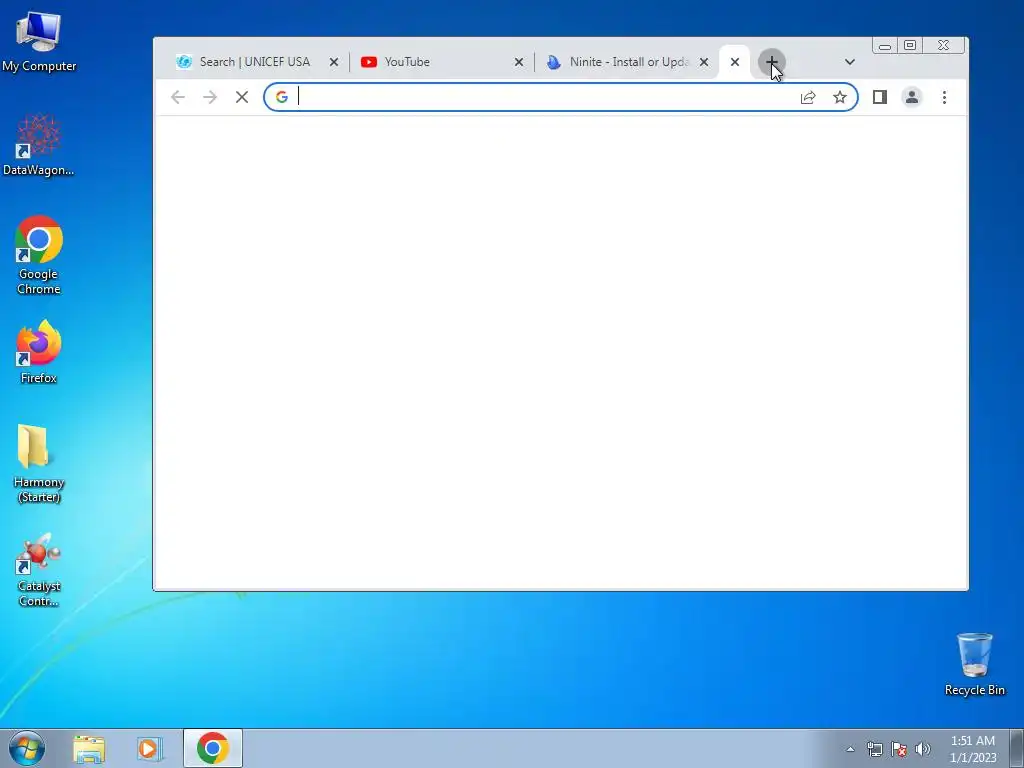Open the Chrome three-dot menu
The image size is (1024, 768).
coord(944,97)
